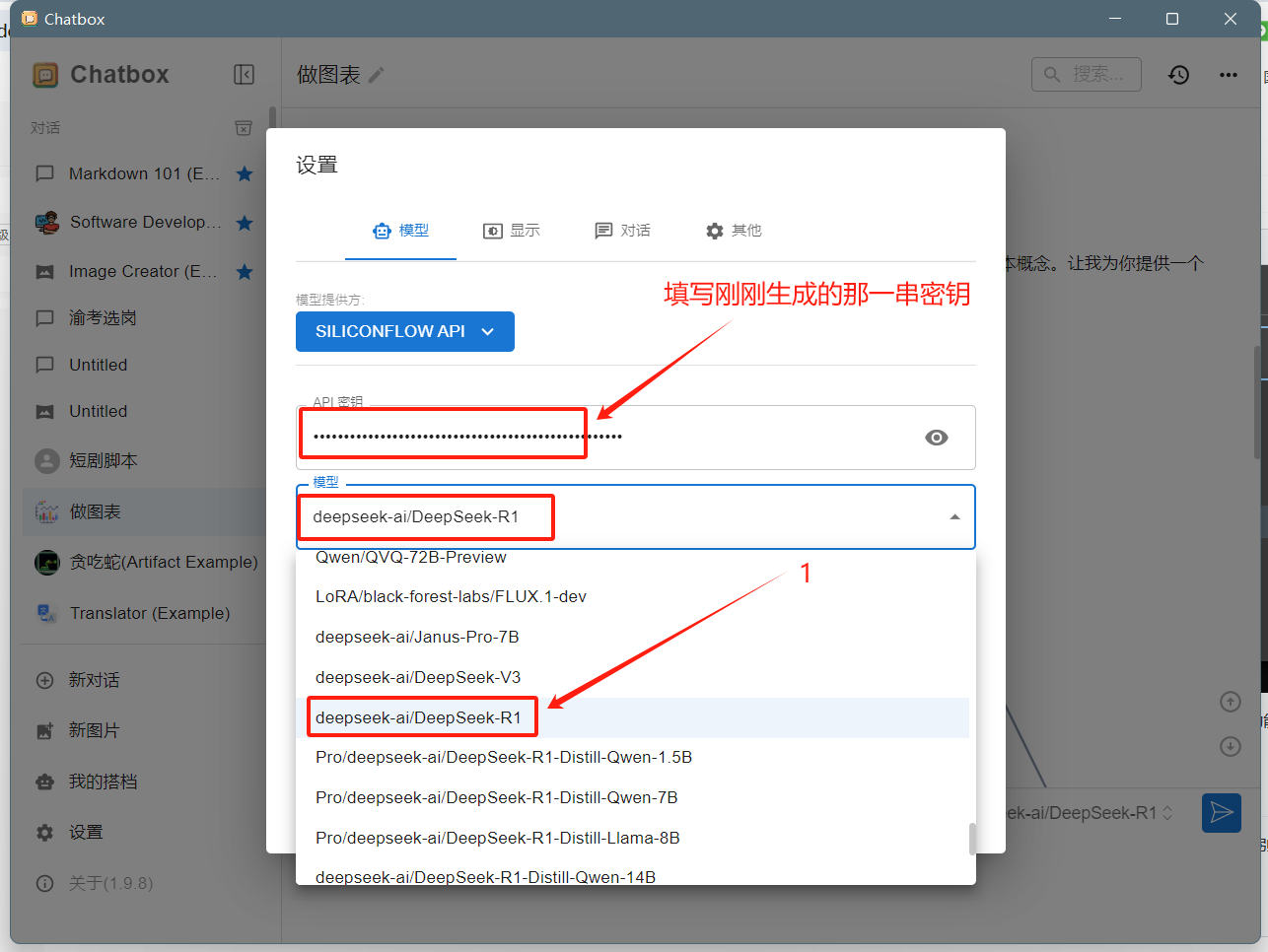Unstar the Image Creator conversation
The height and width of the screenshot is (952, 1268).
point(245,271)
